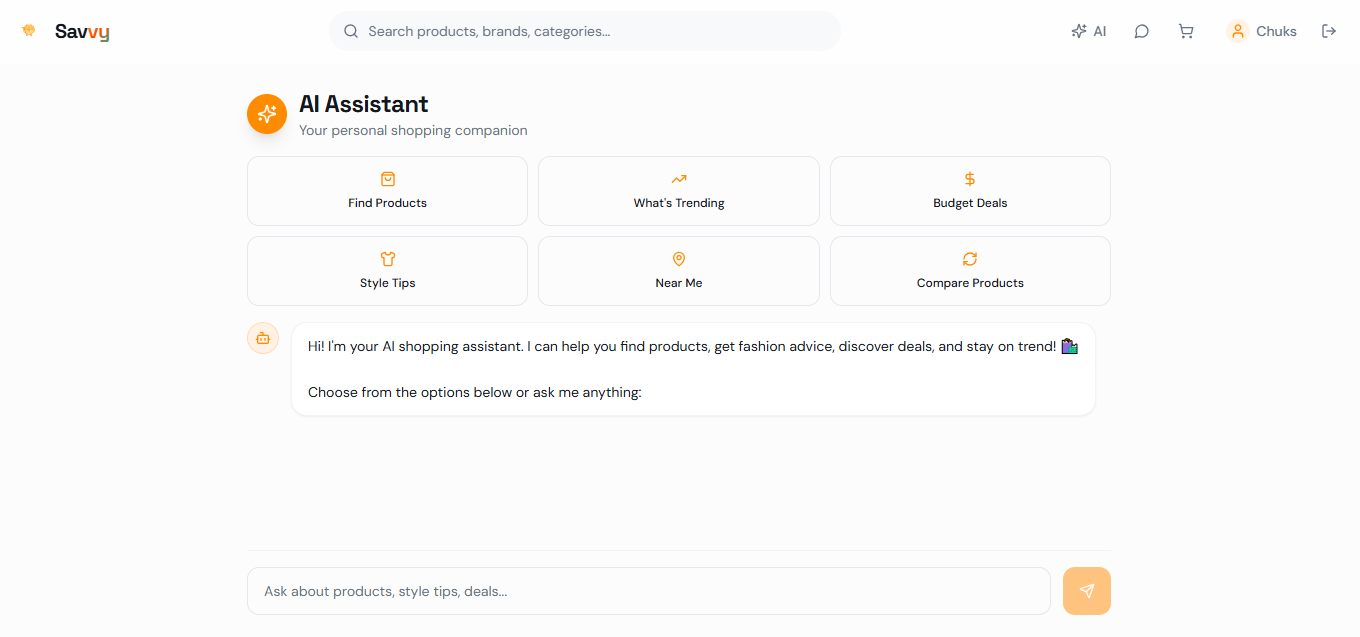The height and width of the screenshot is (637, 1360).
Task: Open the Style Tips suggestion
Action: point(387,271)
